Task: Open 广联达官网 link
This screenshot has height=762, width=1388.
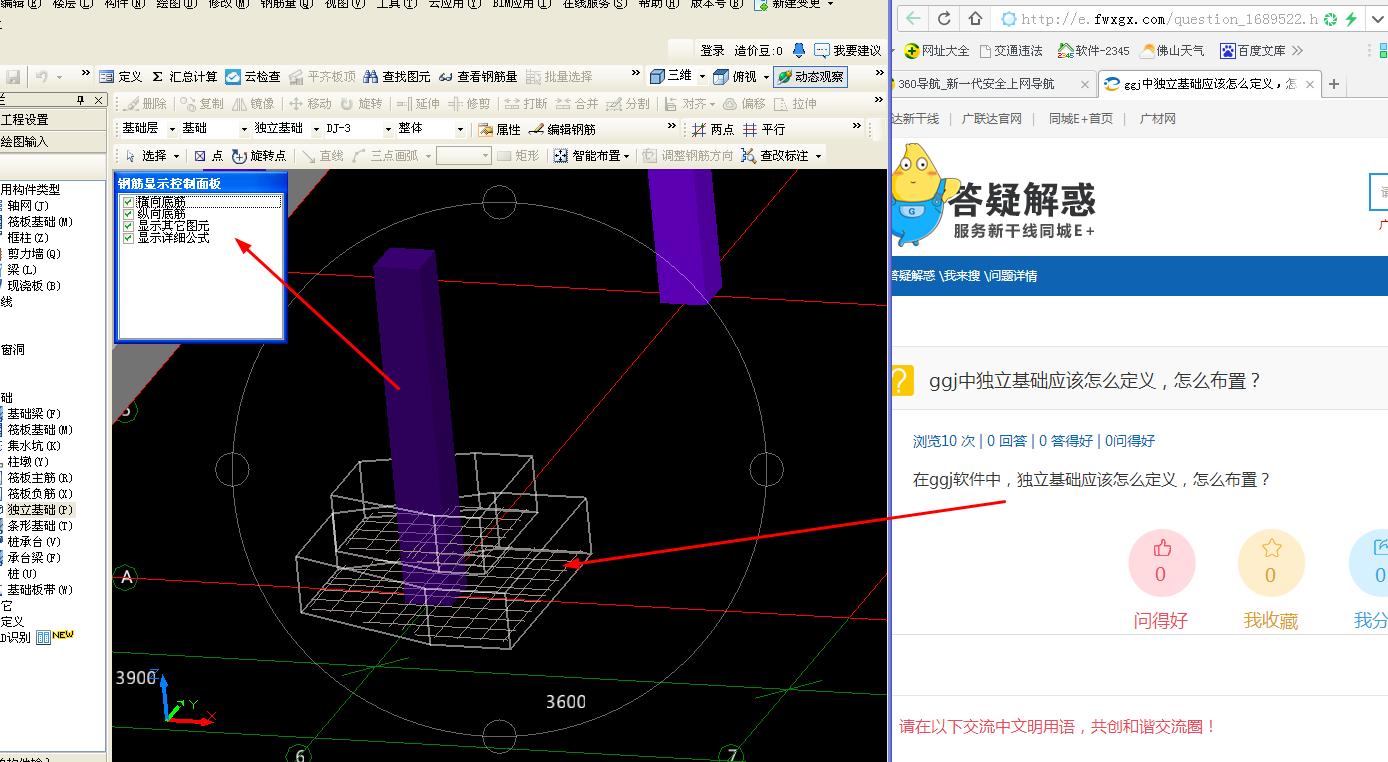Action: (991, 118)
